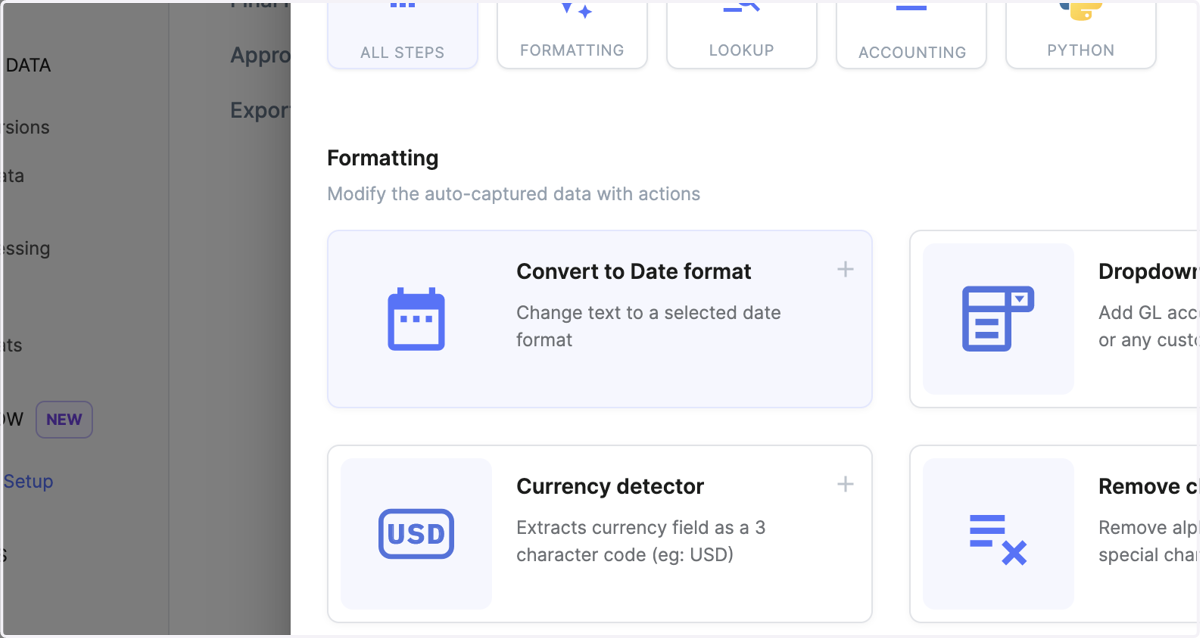Add the Currency detector step with plus
1200x638 pixels.
click(x=845, y=484)
